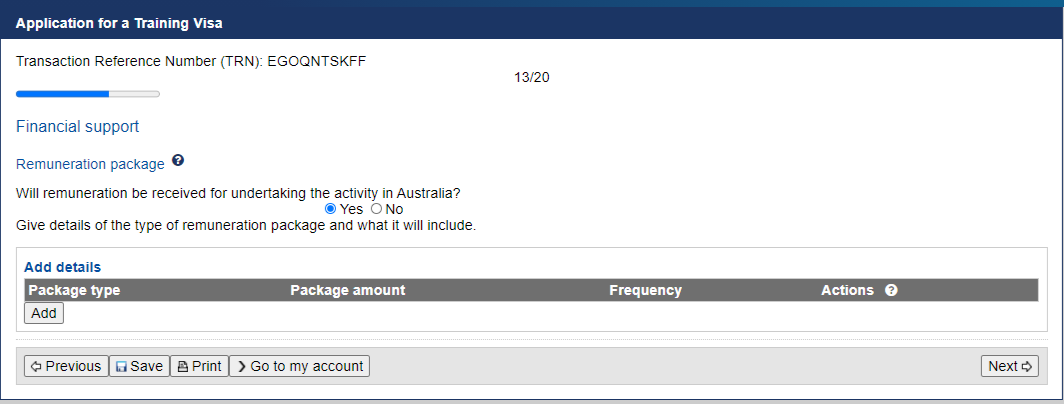Add a remuneration package detail
The image size is (1064, 404).
[44, 313]
